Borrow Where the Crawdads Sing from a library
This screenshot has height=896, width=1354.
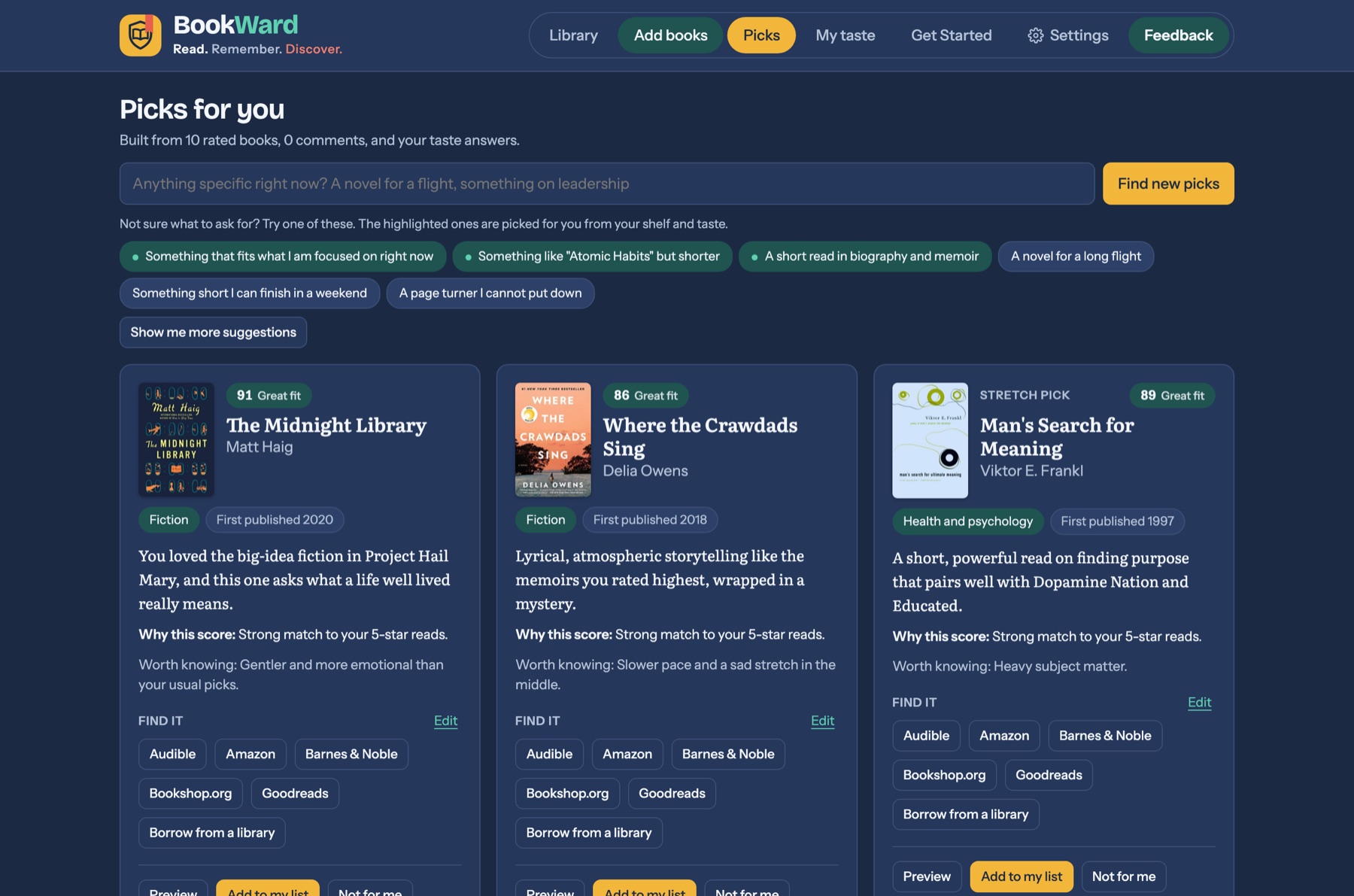(589, 833)
